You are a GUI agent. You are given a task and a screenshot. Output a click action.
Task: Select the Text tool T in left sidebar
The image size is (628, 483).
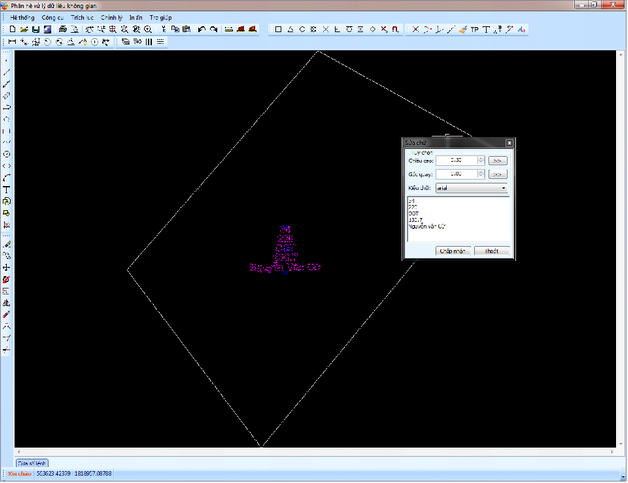coord(6,190)
